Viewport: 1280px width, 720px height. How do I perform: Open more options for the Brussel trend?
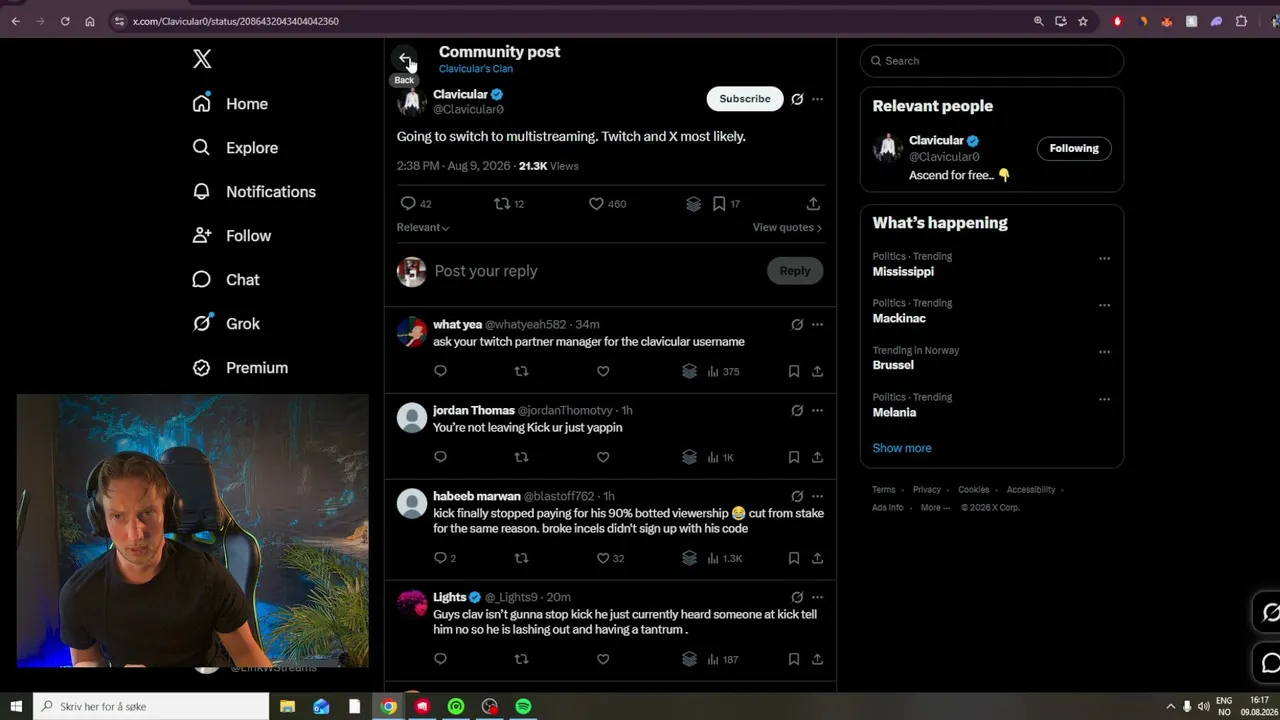(x=1104, y=352)
